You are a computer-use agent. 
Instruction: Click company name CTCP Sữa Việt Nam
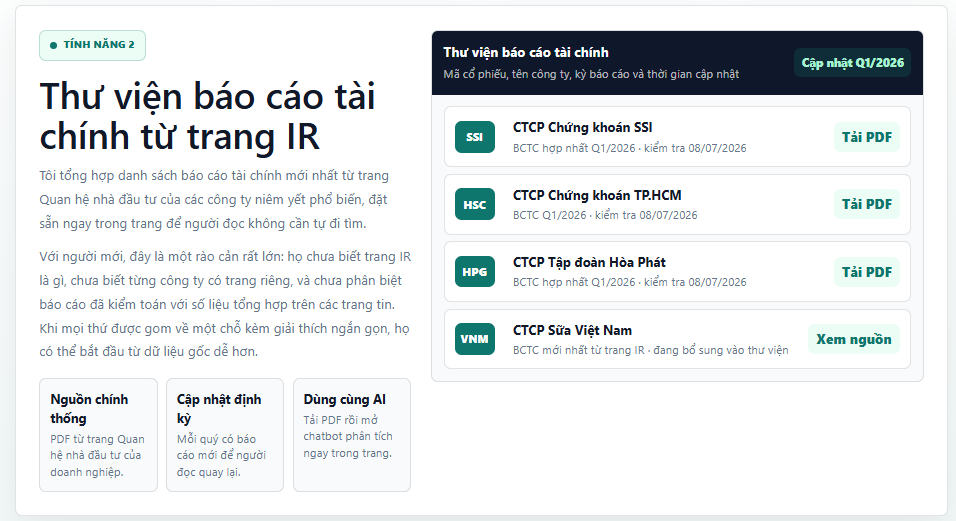pyautogui.click(x=572, y=330)
